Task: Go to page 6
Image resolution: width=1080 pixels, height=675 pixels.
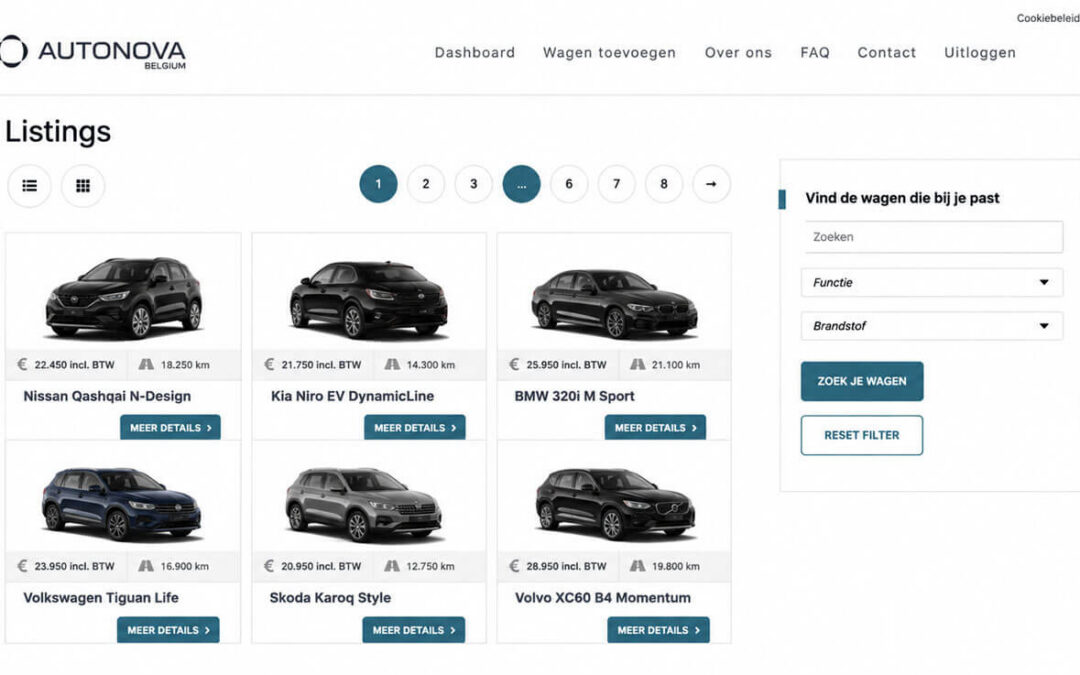Action: pos(569,184)
